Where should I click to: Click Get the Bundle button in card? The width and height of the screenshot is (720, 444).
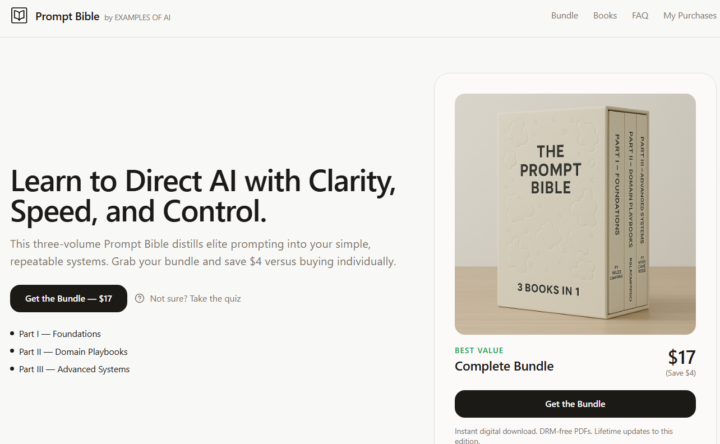pyautogui.click(x=575, y=404)
